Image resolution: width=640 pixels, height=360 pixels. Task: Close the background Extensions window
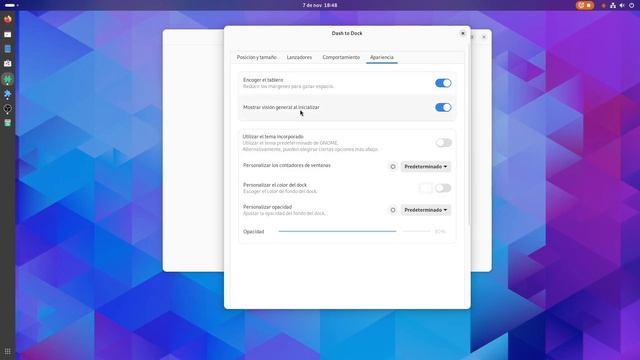[484, 37]
